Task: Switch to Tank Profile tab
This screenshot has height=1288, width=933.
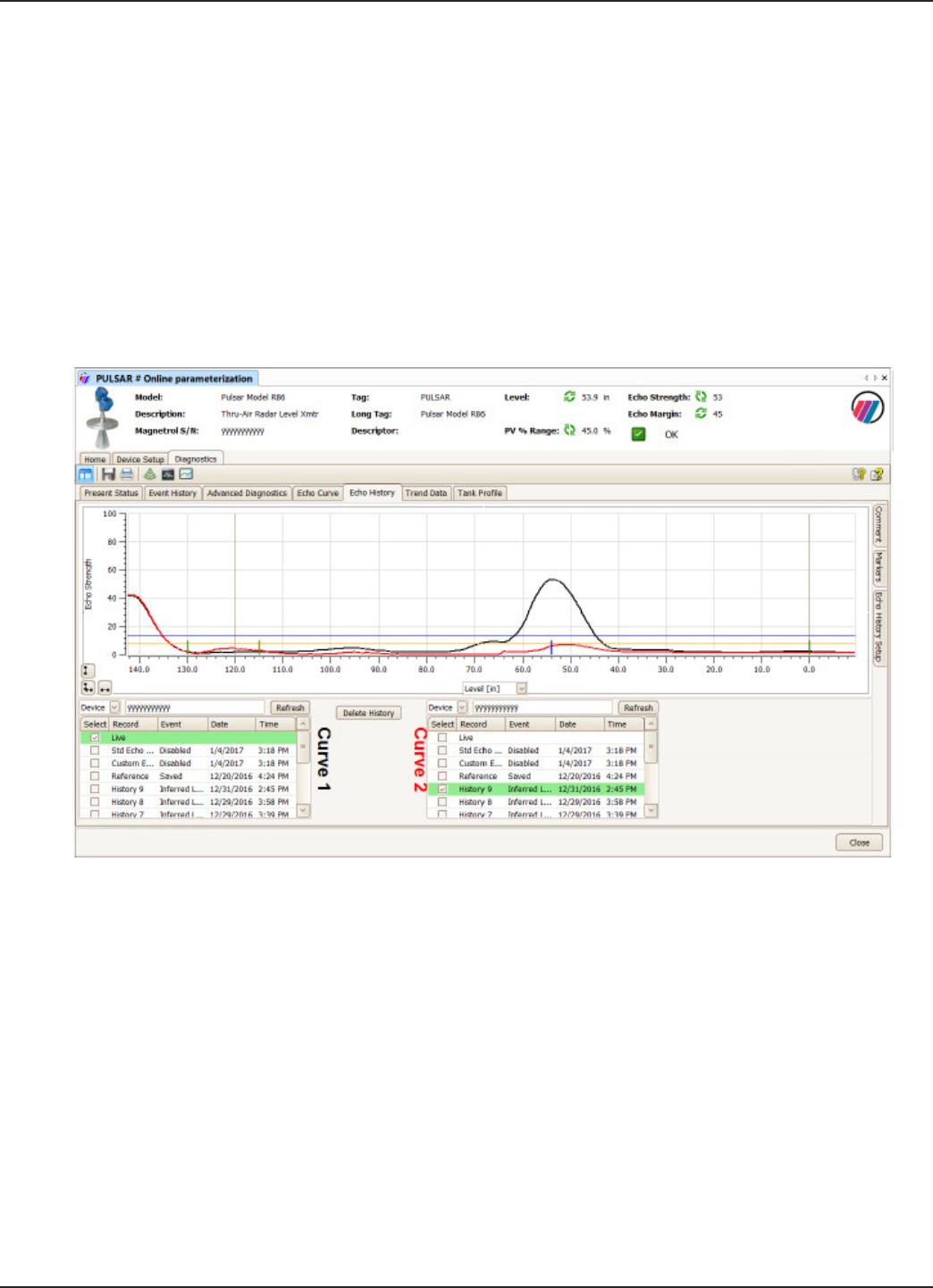Action: point(480,493)
